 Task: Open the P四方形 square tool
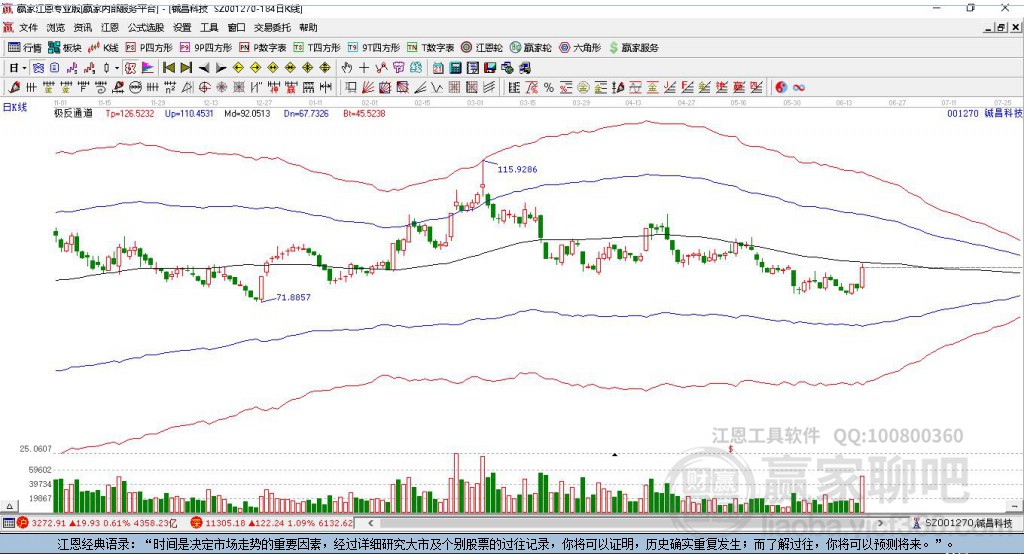[x=149, y=48]
